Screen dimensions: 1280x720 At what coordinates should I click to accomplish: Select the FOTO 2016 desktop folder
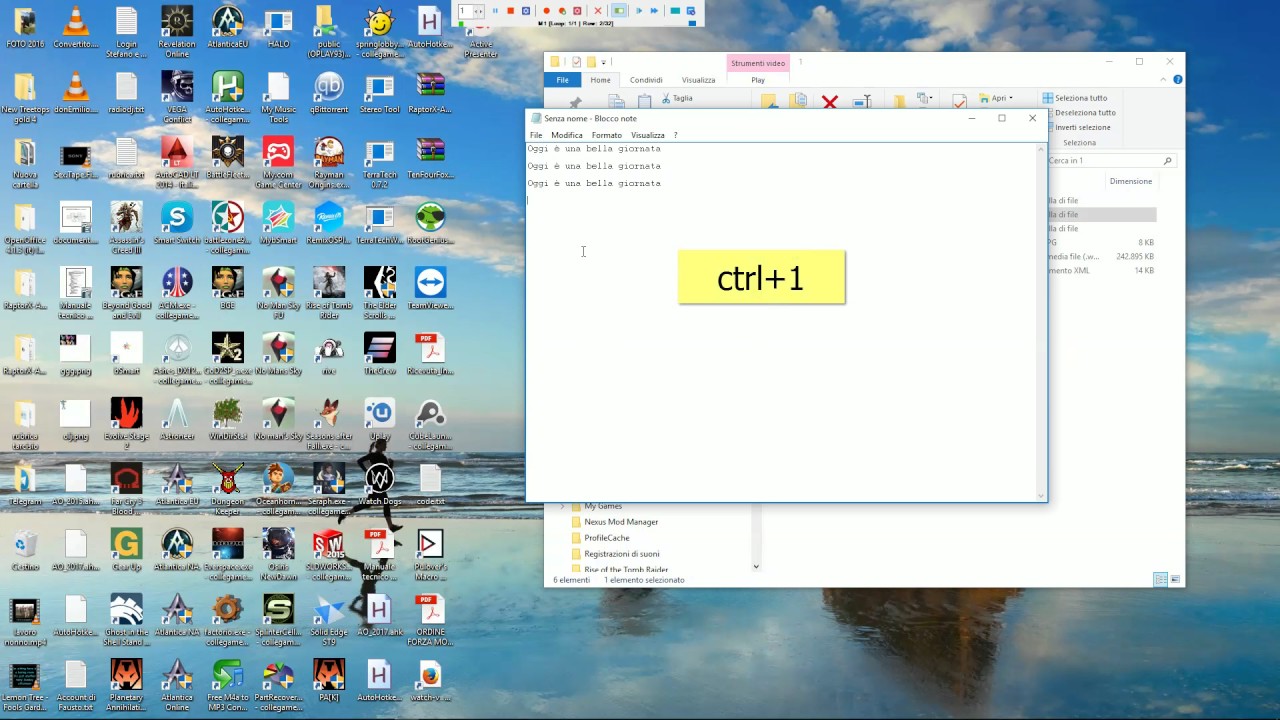pos(25,28)
